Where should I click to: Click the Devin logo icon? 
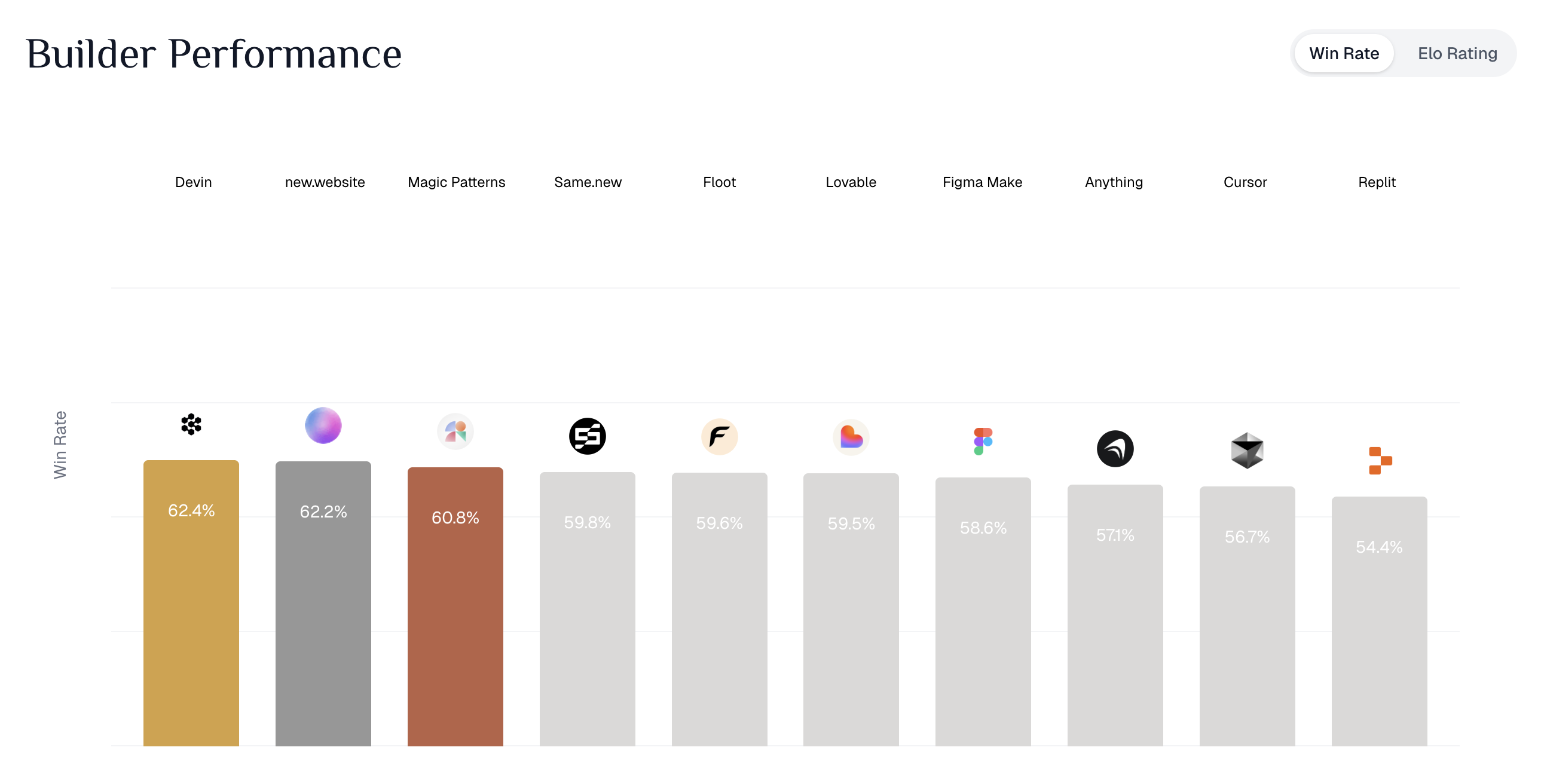[x=191, y=425]
